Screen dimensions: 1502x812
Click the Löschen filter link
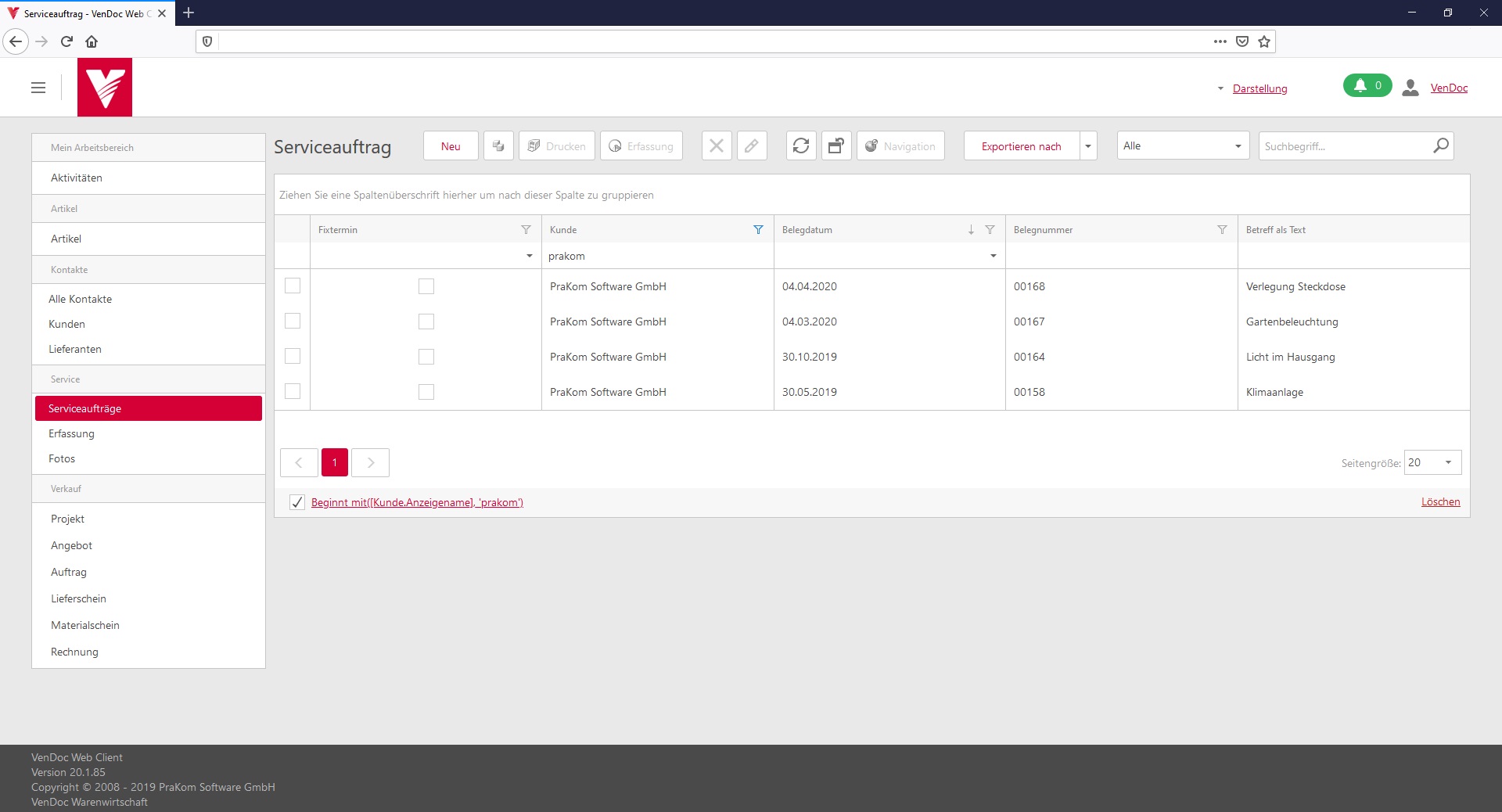(x=1440, y=502)
